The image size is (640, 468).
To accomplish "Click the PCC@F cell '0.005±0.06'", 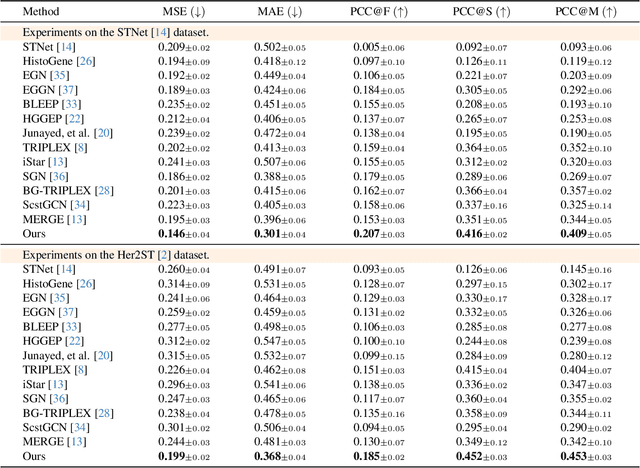I will (379, 47).
